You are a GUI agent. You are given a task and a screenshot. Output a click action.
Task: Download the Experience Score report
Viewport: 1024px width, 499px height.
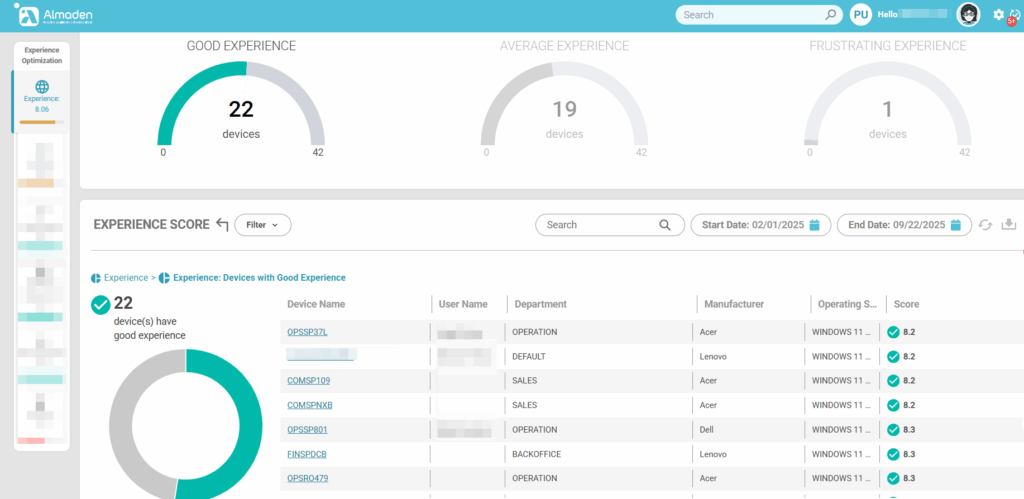pyautogui.click(x=1008, y=225)
